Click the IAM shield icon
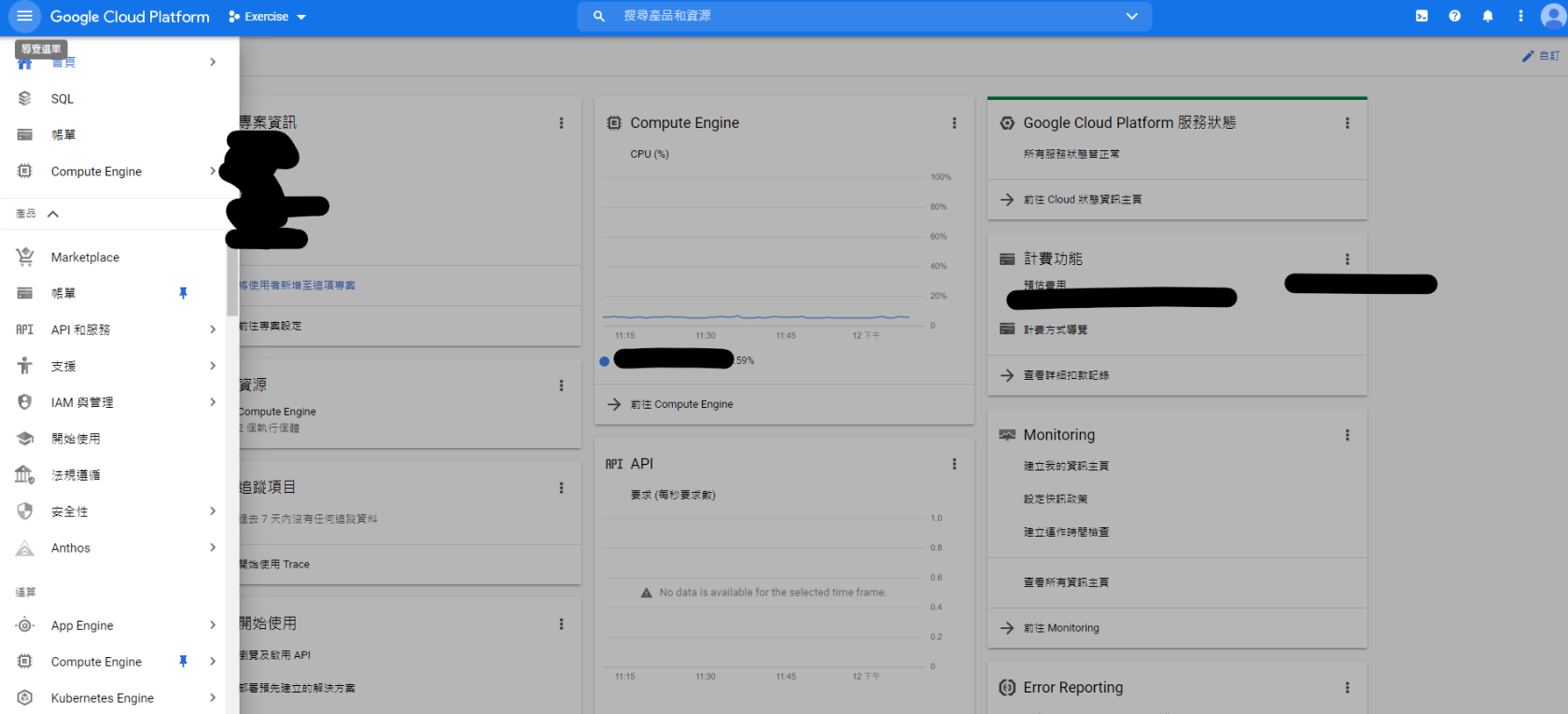Screen dimensions: 1568x714 click(x=25, y=402)
